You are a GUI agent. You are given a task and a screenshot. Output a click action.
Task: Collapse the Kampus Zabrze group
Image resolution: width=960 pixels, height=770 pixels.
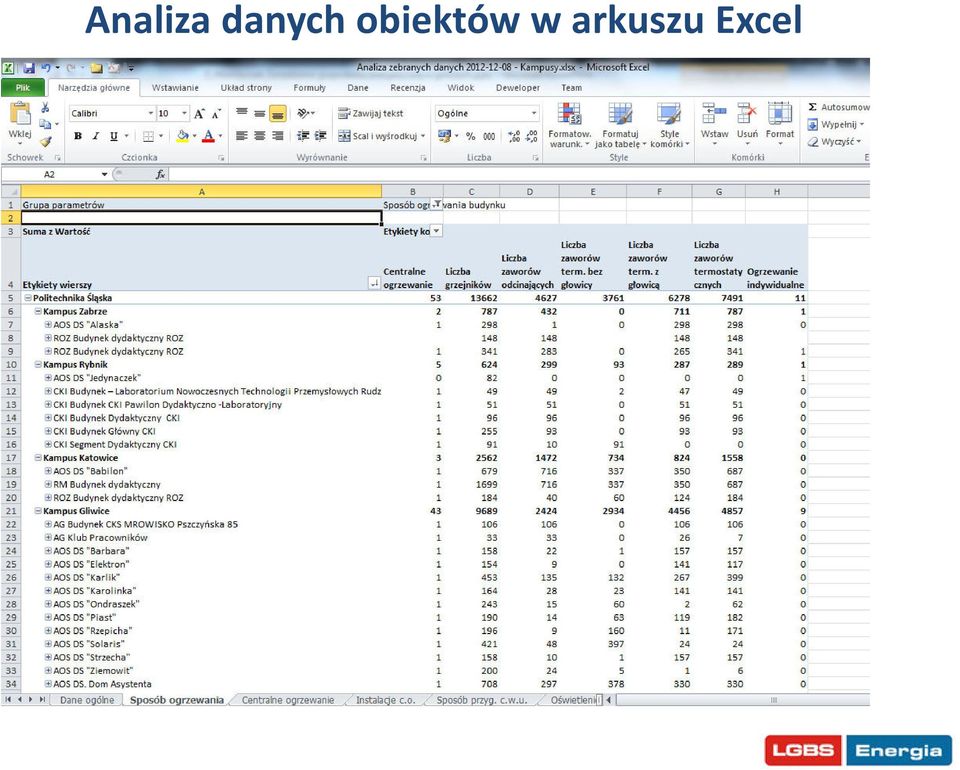(38, 312)
